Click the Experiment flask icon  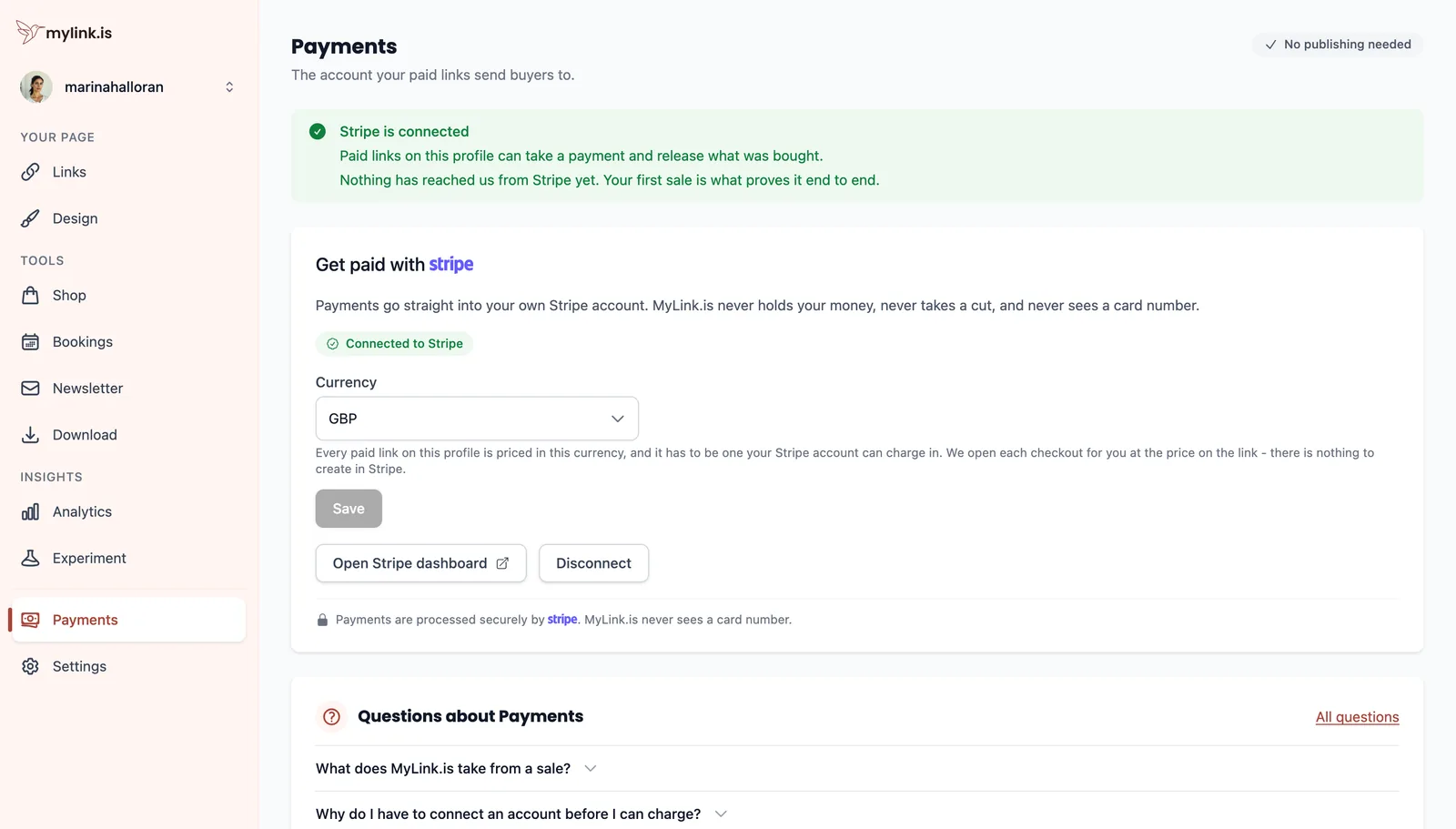tap(30, 559)
